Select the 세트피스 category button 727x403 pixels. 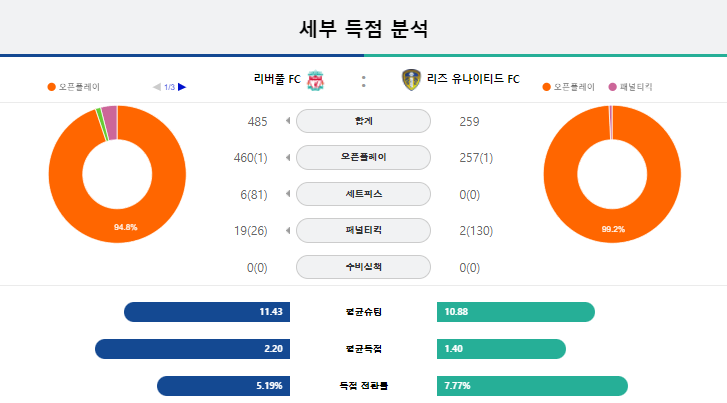[364, 194]
